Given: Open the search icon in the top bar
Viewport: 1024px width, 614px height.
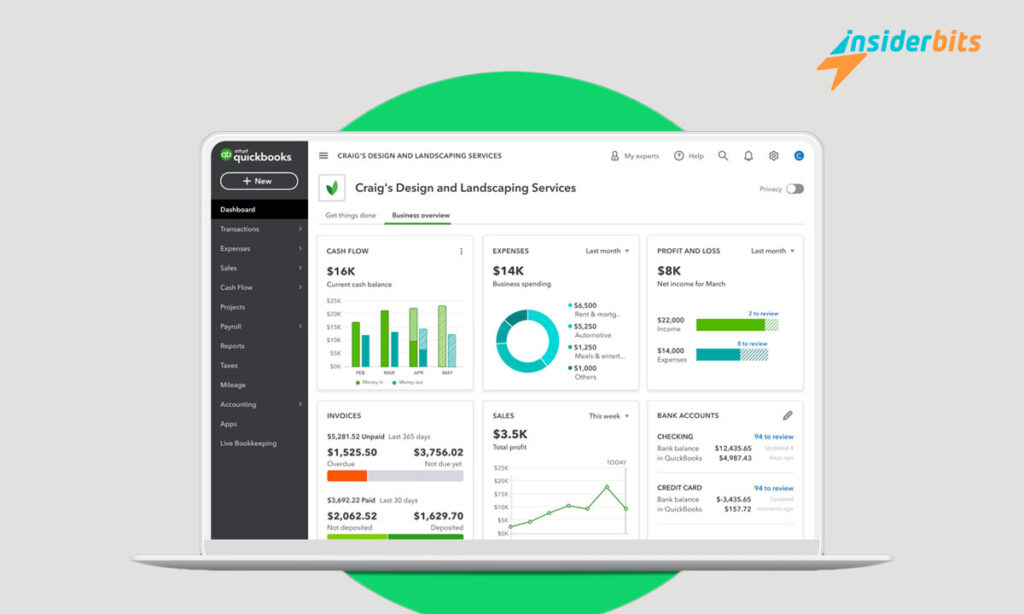Looking at the screenshot, I should point(722,155).
